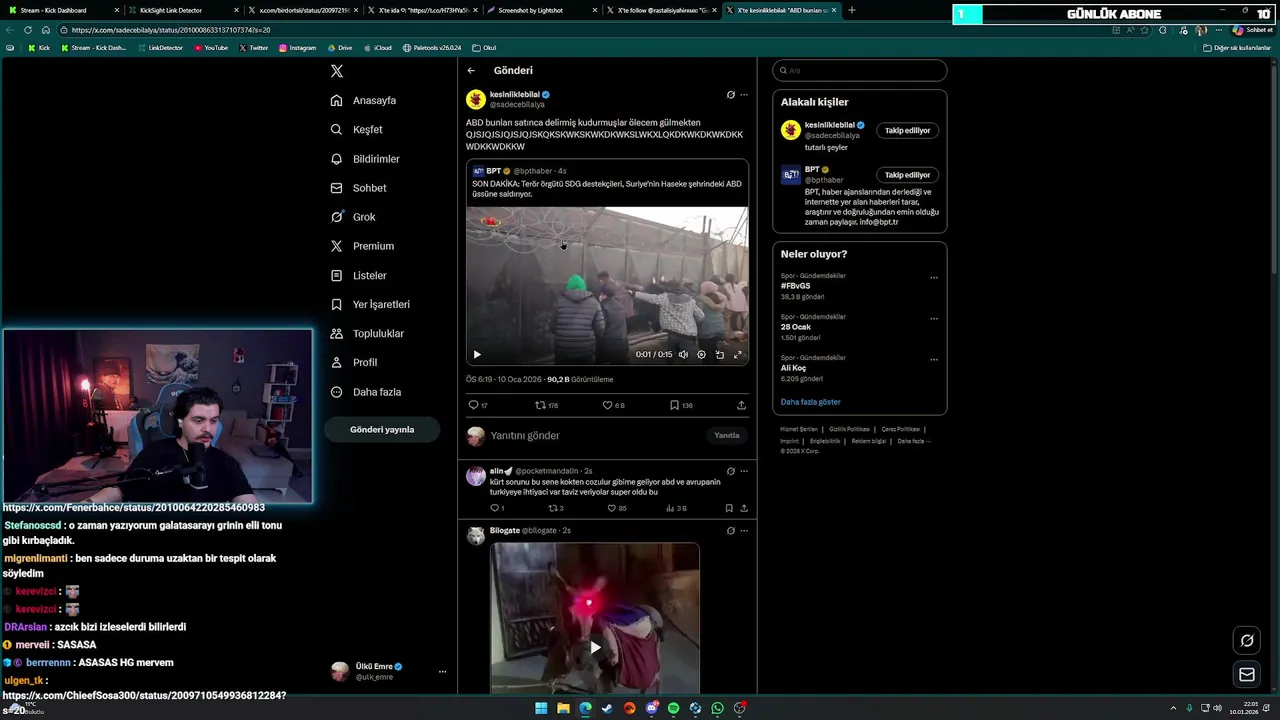Like alin's reply
1280x720 pixels.
click(x=616, y=508)
